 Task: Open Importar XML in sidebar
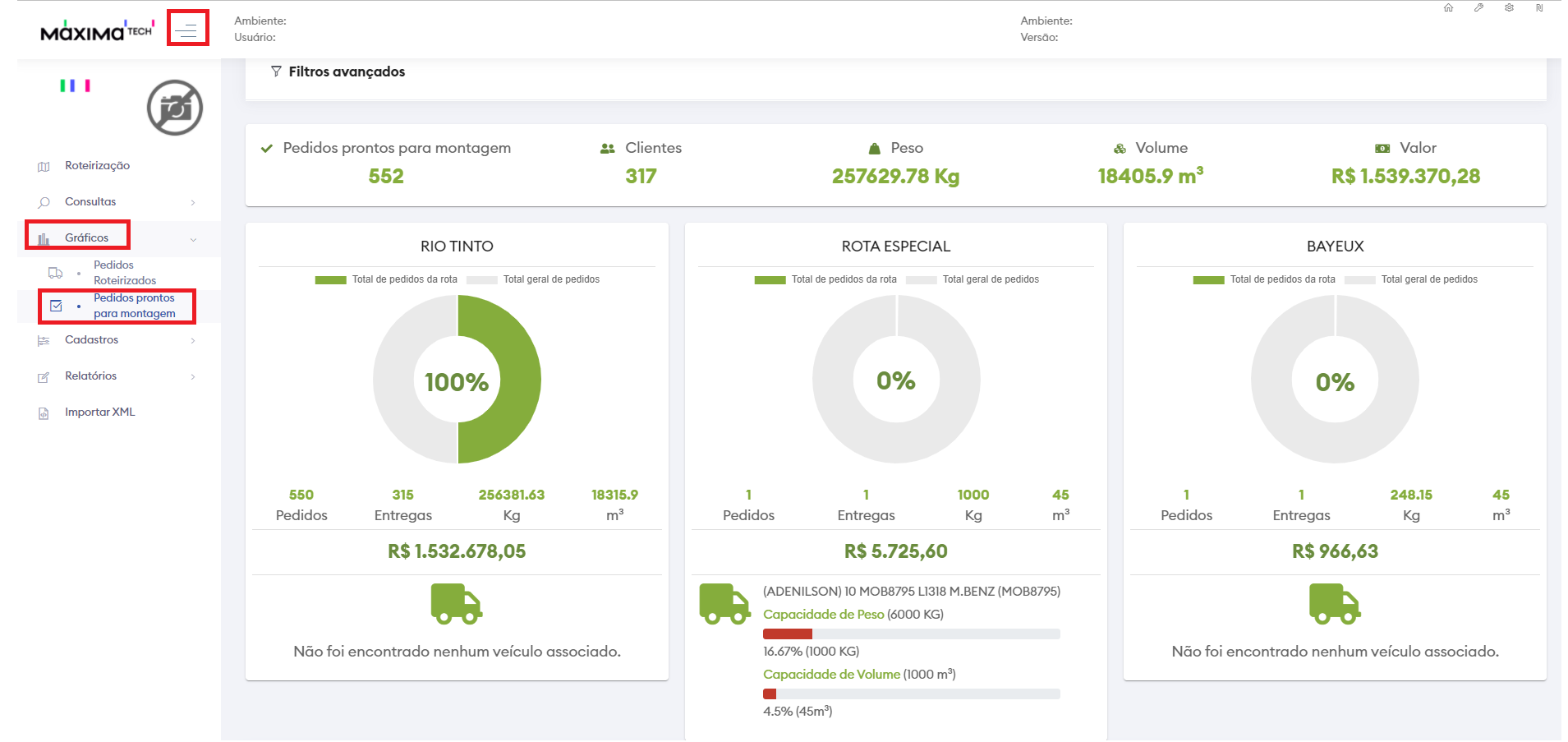point(99,412)
